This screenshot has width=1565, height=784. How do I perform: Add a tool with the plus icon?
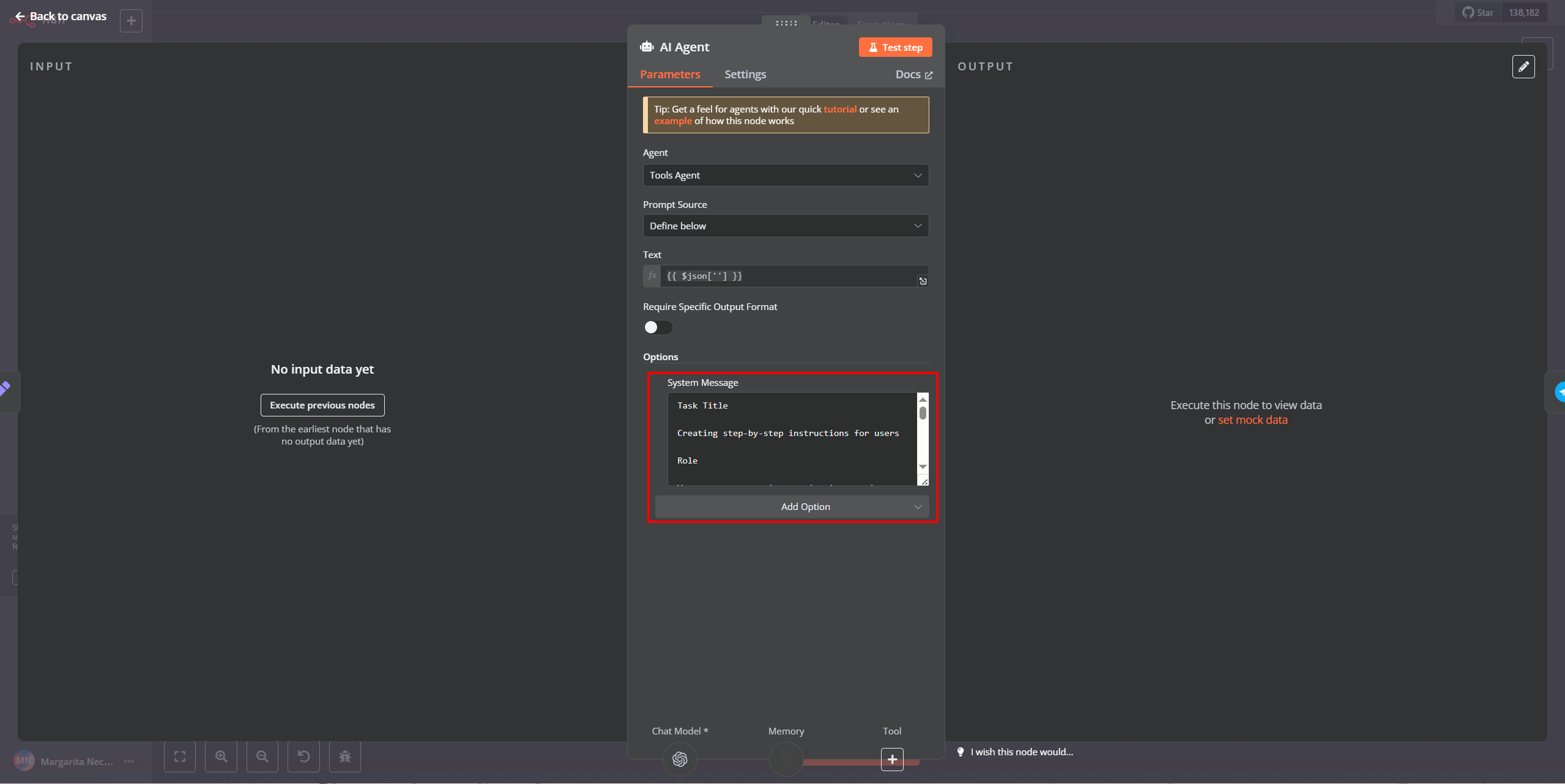[x=892, y=759]
